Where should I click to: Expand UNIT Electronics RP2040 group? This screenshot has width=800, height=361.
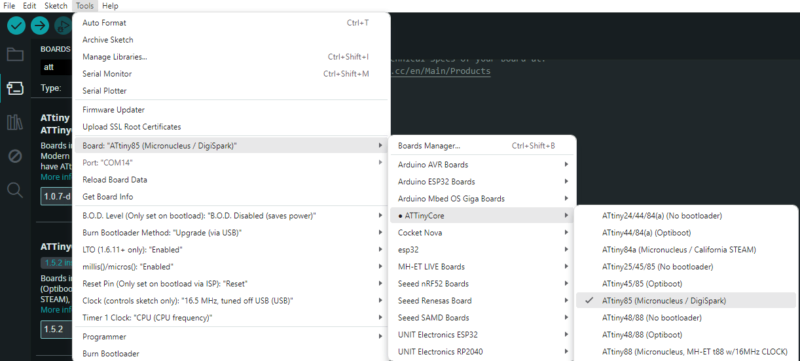482,352
